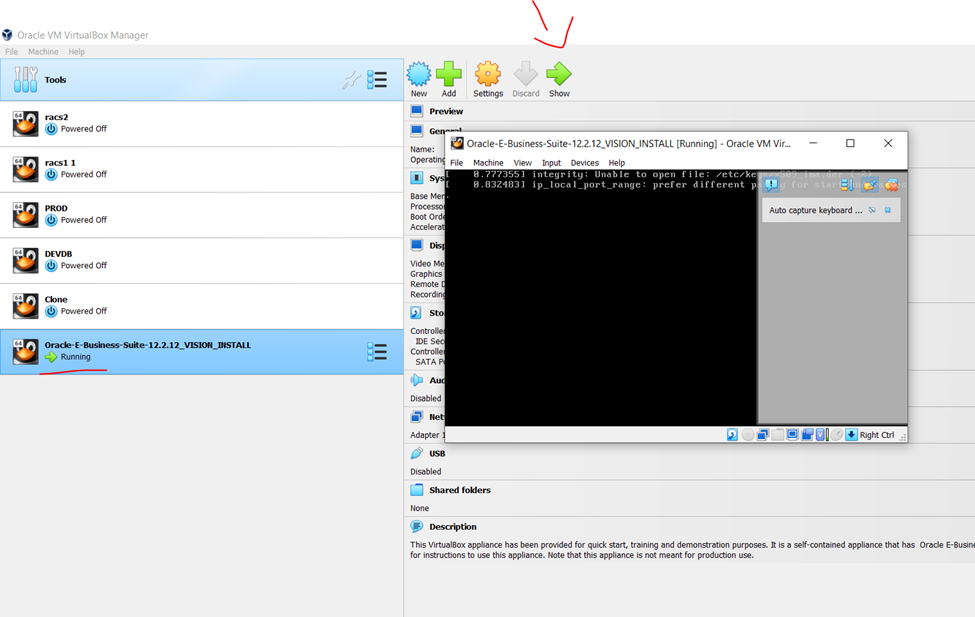Open File menu in running VM window
This screenshot has width=975, height=617.
tap(456, 162)
